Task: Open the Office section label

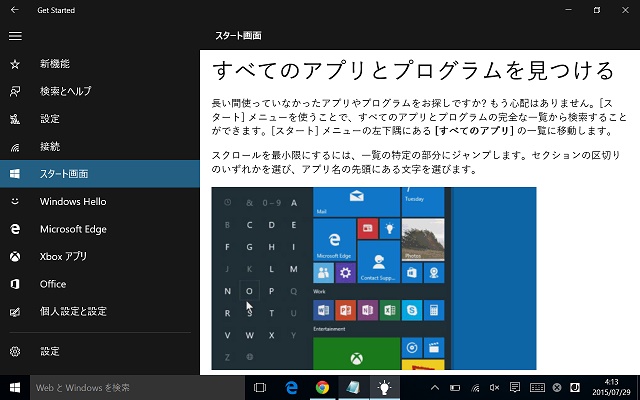Action: [x=53, y=284]
